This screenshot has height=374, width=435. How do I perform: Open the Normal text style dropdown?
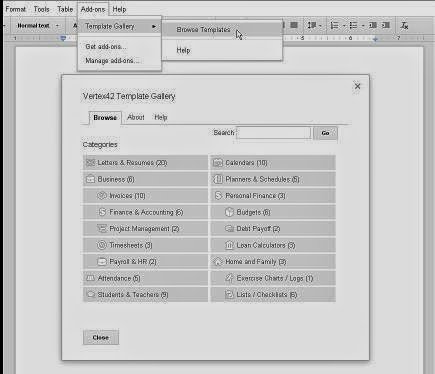(x=37, y=26)
